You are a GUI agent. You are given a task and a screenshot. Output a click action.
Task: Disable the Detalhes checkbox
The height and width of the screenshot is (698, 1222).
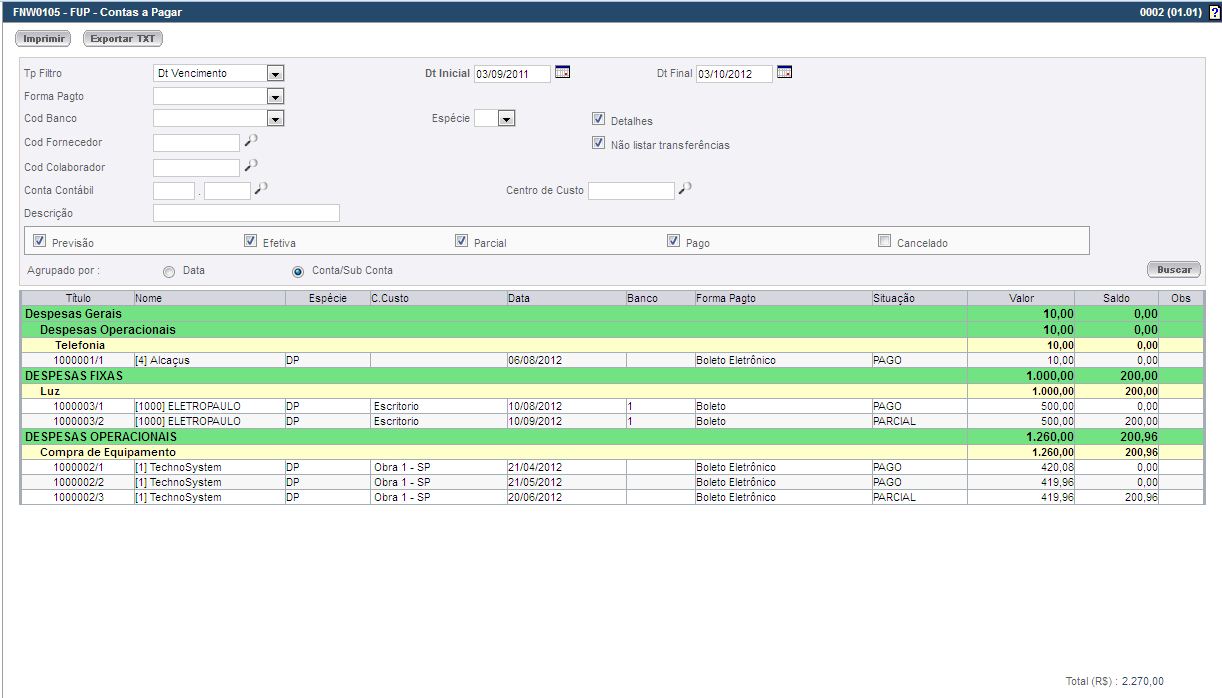point(598,117)
